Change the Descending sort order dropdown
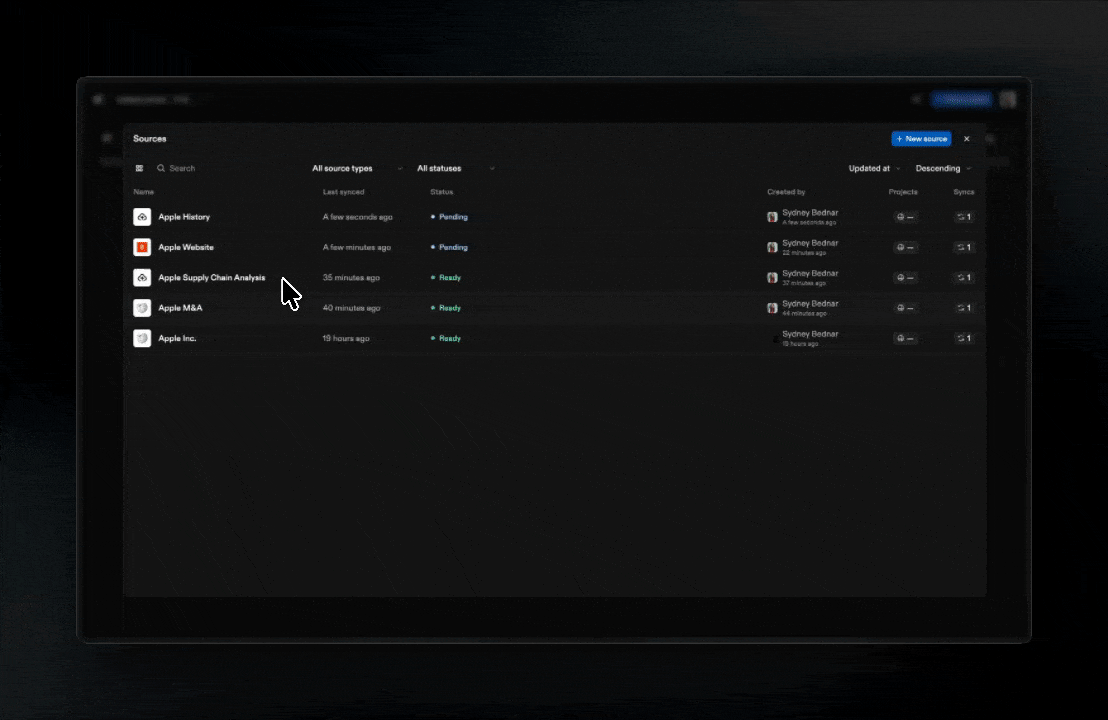The width and height of the screenshot is (1108, 720). coord(943,168)
